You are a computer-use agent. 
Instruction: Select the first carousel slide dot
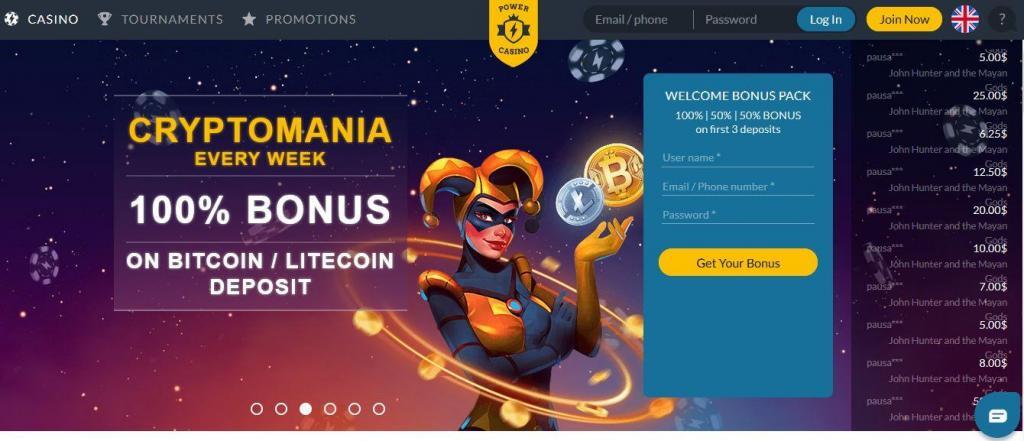tap(257, 409)
